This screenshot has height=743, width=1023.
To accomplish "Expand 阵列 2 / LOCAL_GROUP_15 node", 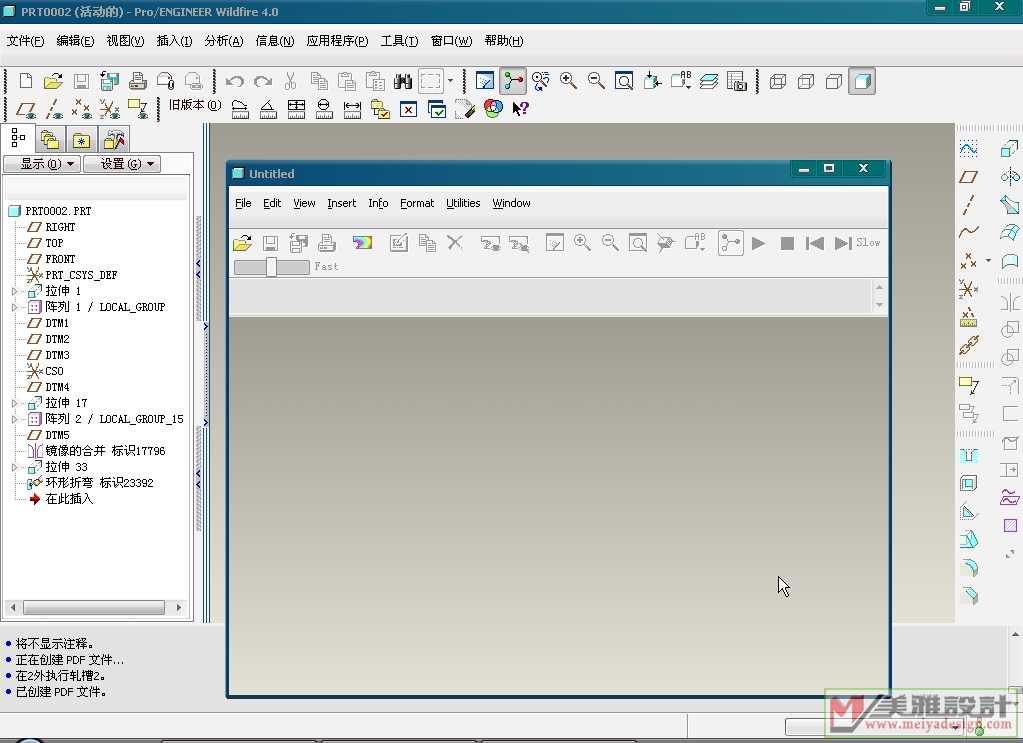I will coord(14,419).
